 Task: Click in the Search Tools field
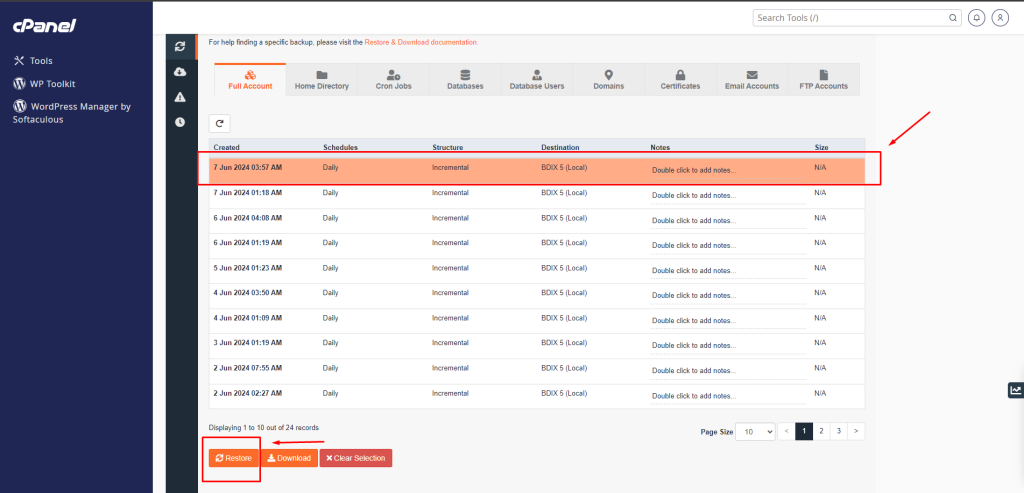(850, 18)
